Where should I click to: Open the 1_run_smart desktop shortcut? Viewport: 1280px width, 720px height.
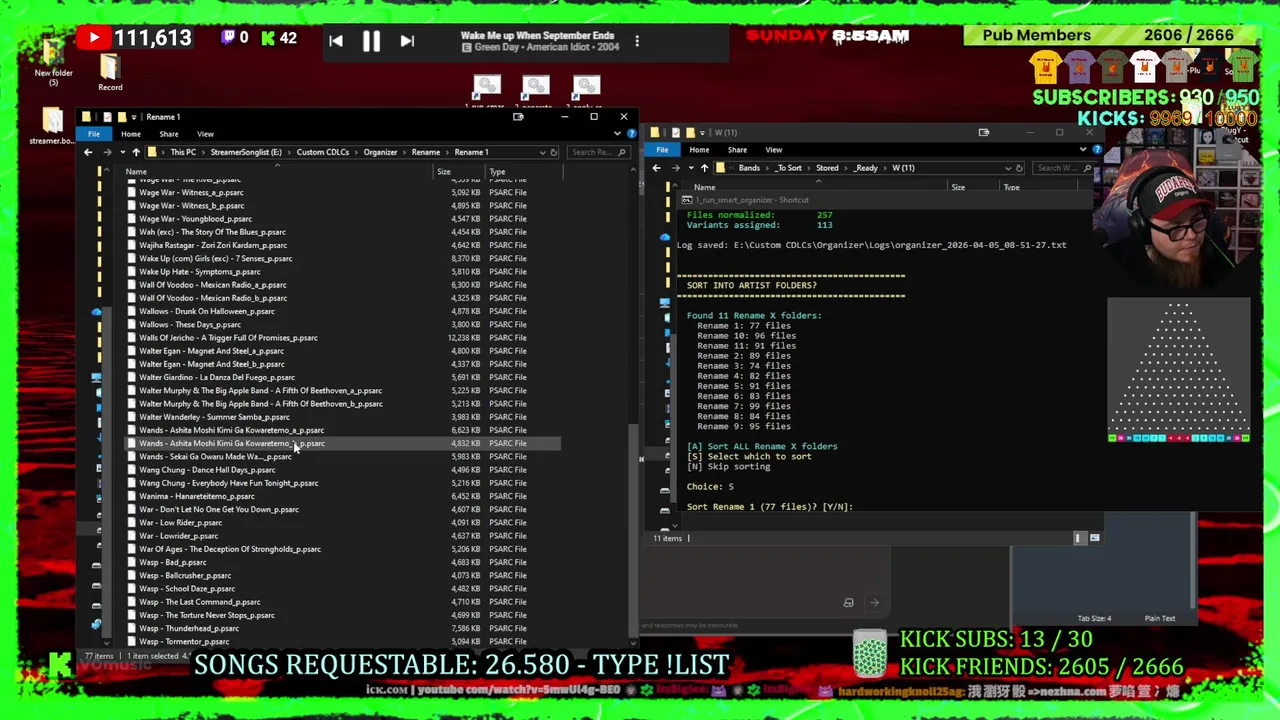[x=487, y=92]
